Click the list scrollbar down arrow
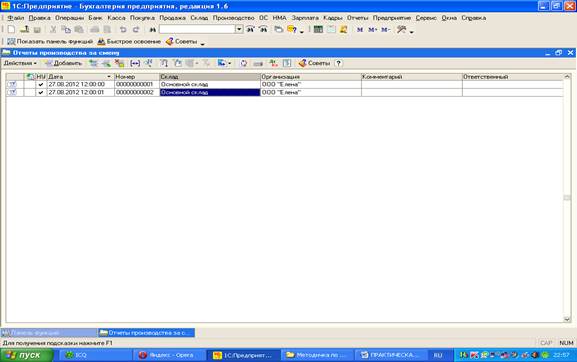Image resolution: width=577 pixels, height=362 pixels. (x=567, y=319)
